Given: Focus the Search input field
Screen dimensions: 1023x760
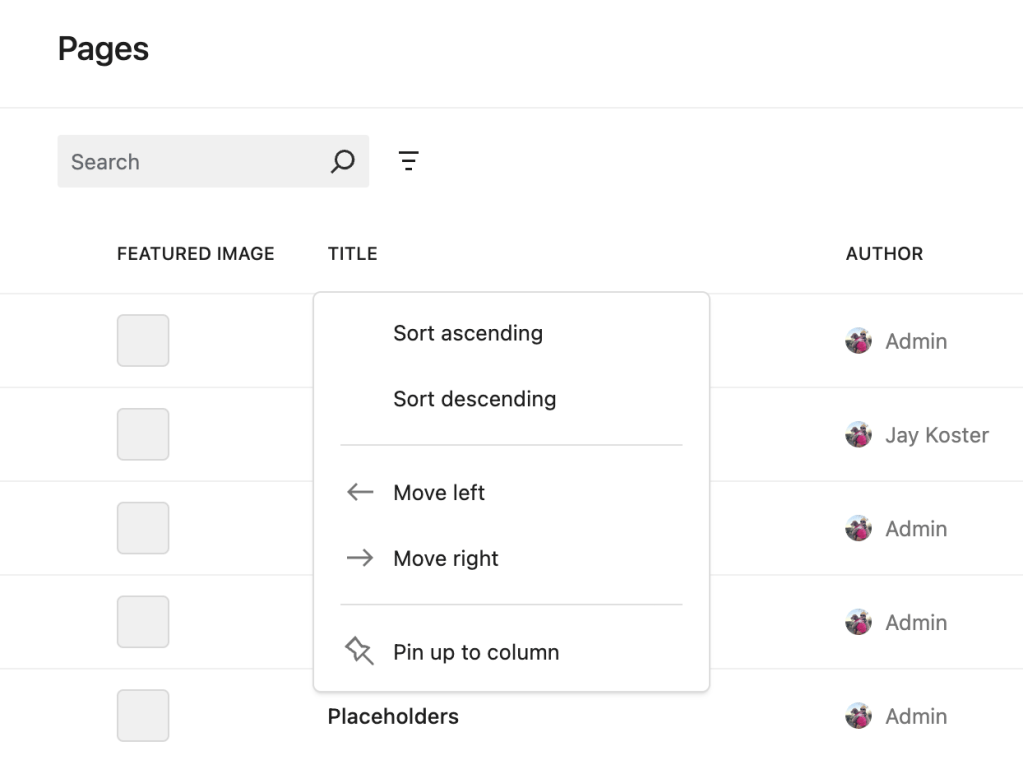Looking at the screenshot, I should (190, 161).
